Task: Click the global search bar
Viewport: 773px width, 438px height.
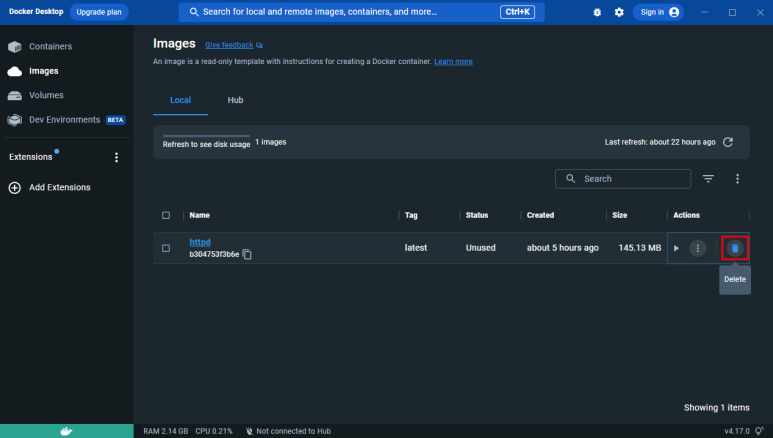Action: (x=361, y=12)
